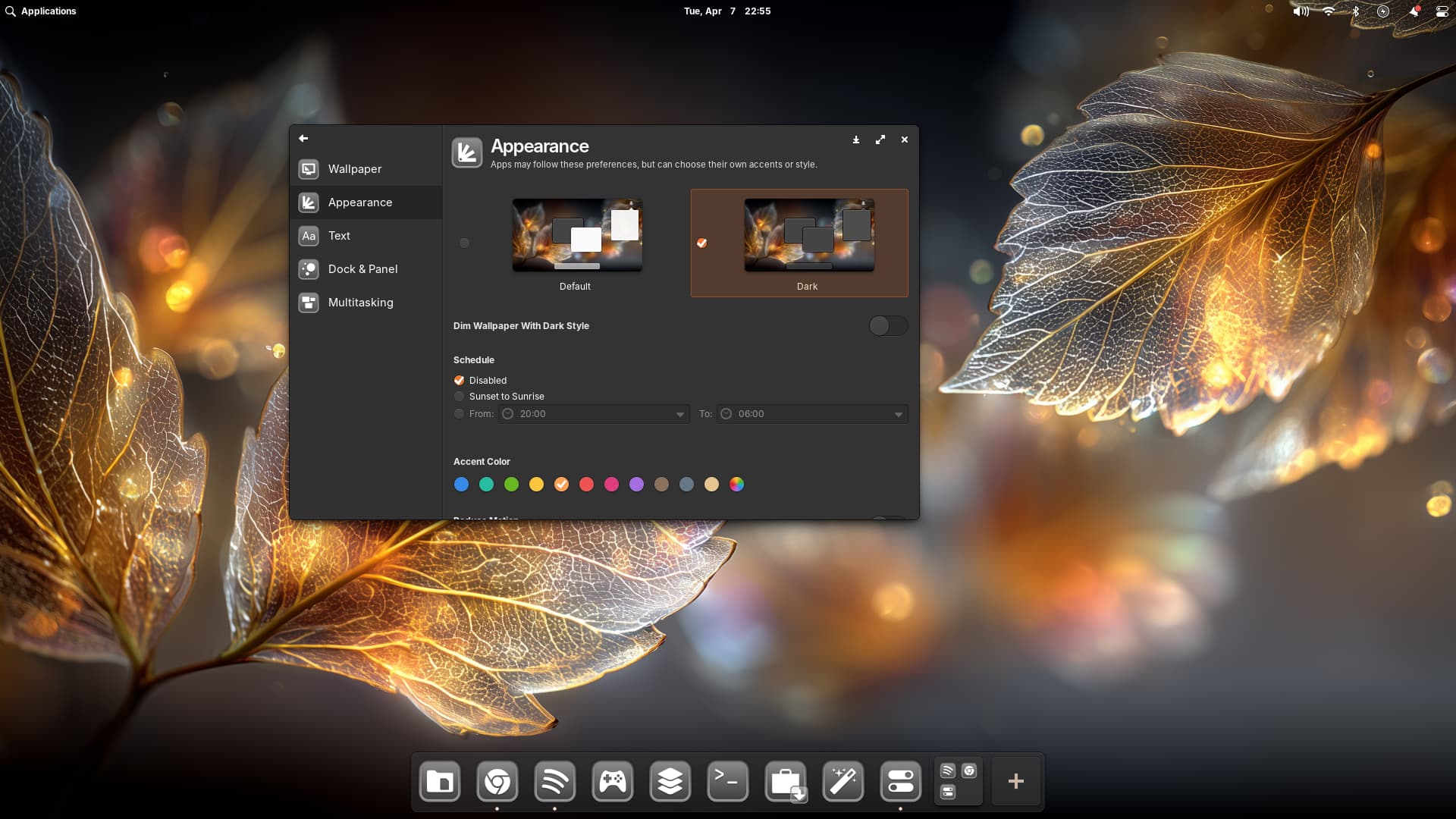Select the Default style radio button

pyautogui.click(x=464, y=243)
